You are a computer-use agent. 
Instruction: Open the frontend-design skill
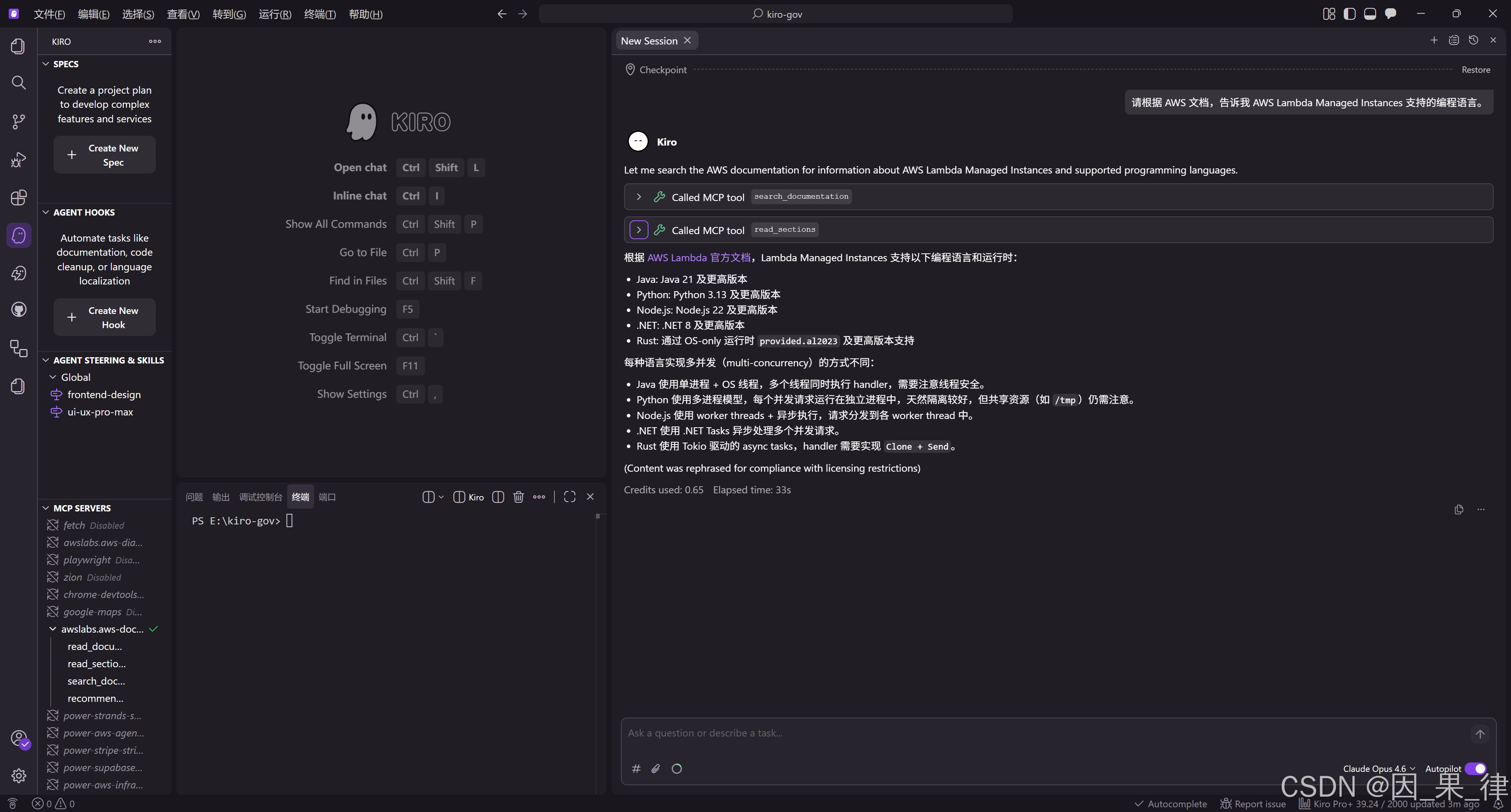tap(104, 394)
